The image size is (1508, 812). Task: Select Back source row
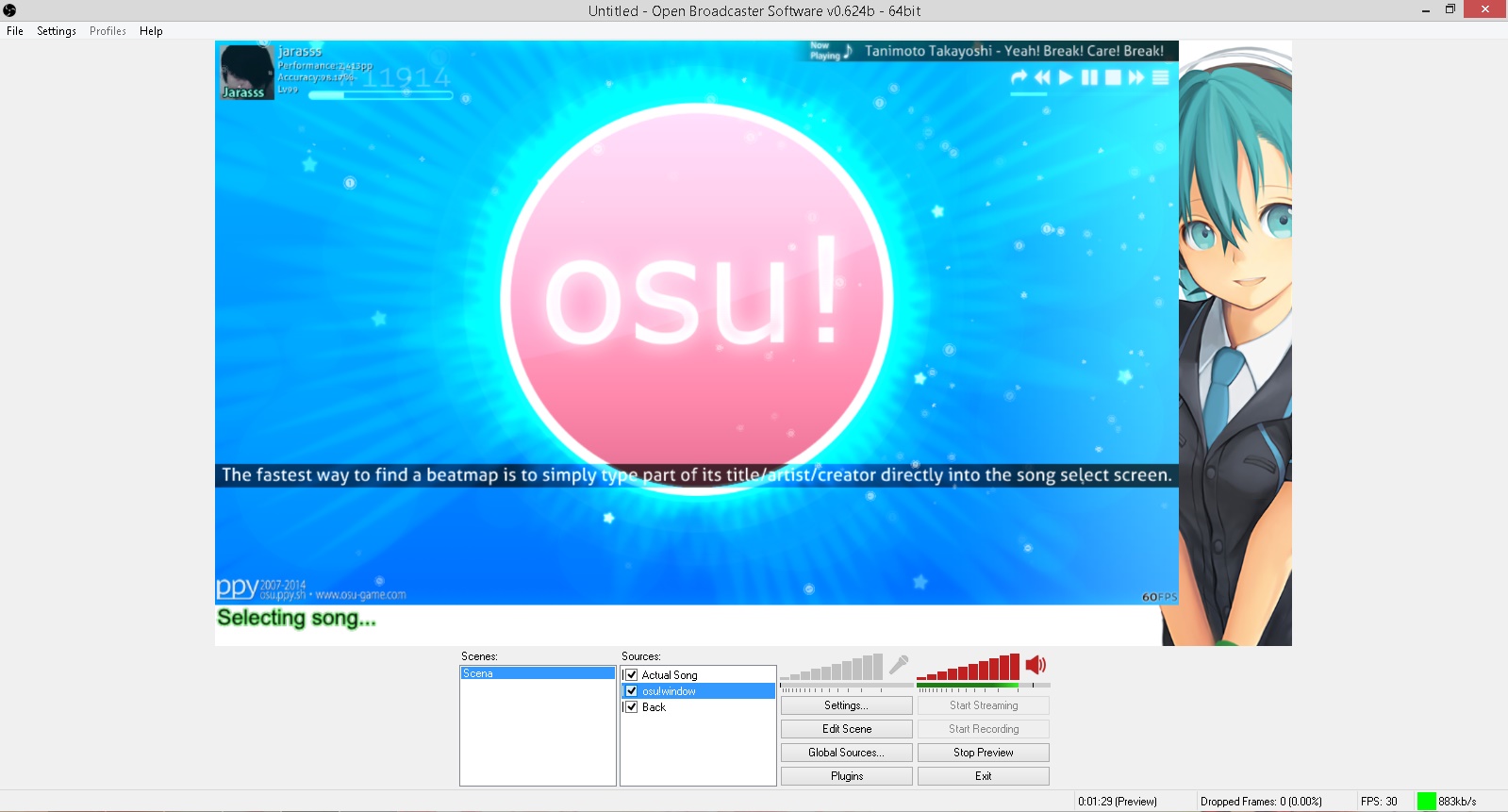coord(698,707)
